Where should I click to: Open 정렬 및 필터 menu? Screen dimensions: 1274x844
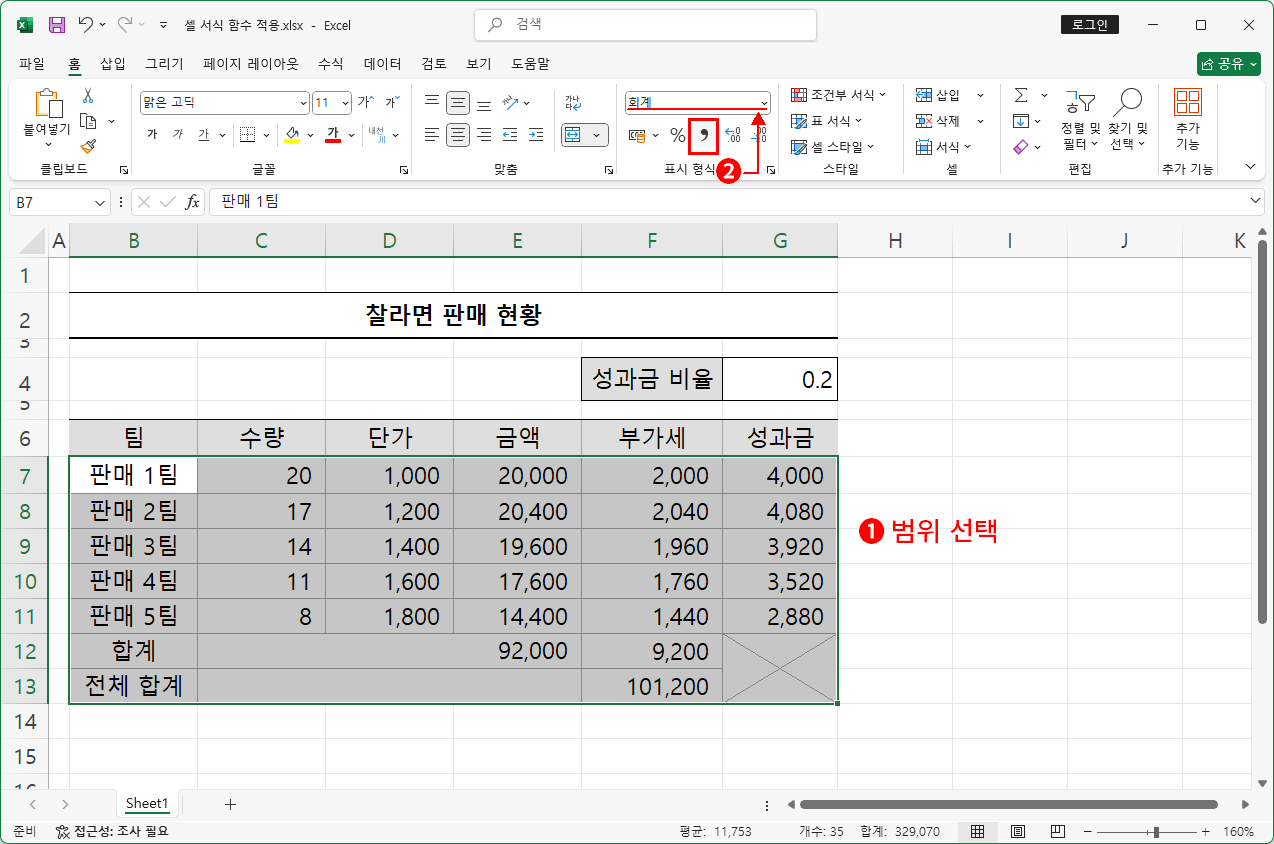tap(1080, 120)
